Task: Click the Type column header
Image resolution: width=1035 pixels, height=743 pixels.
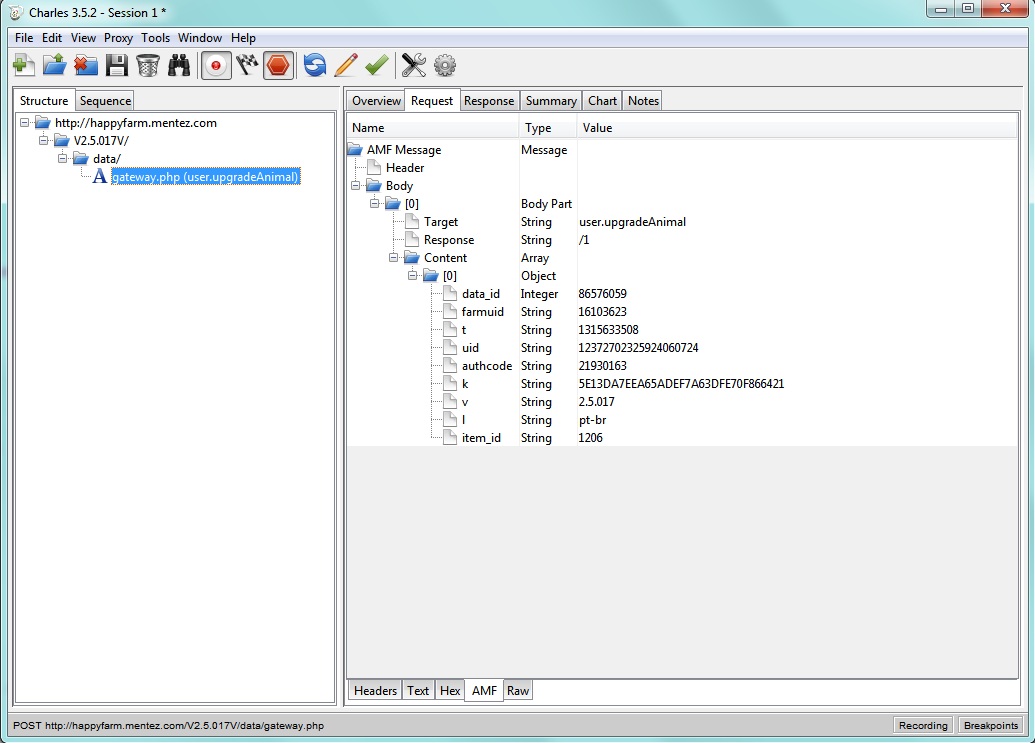Action: tap(548, 128)
